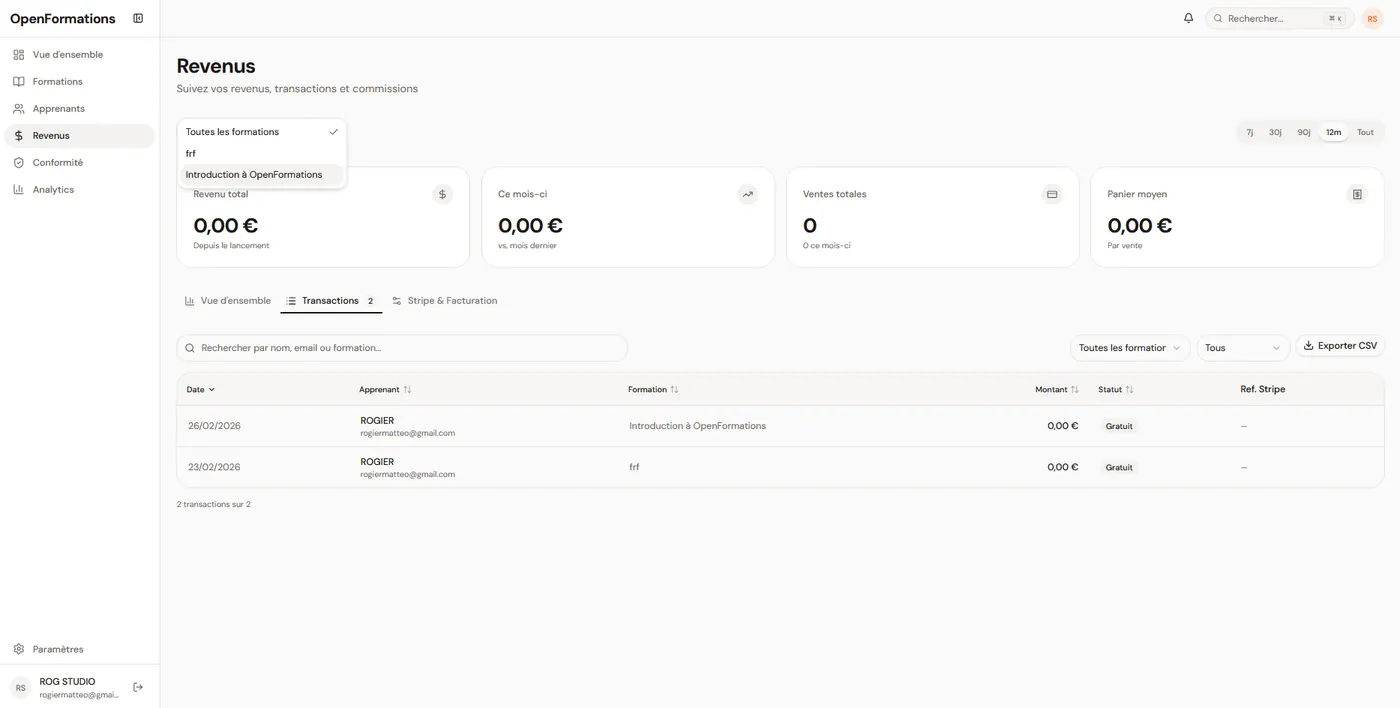Sort transactions by Date column
This screenshot has height=708, width=1400.
[201, 389]
